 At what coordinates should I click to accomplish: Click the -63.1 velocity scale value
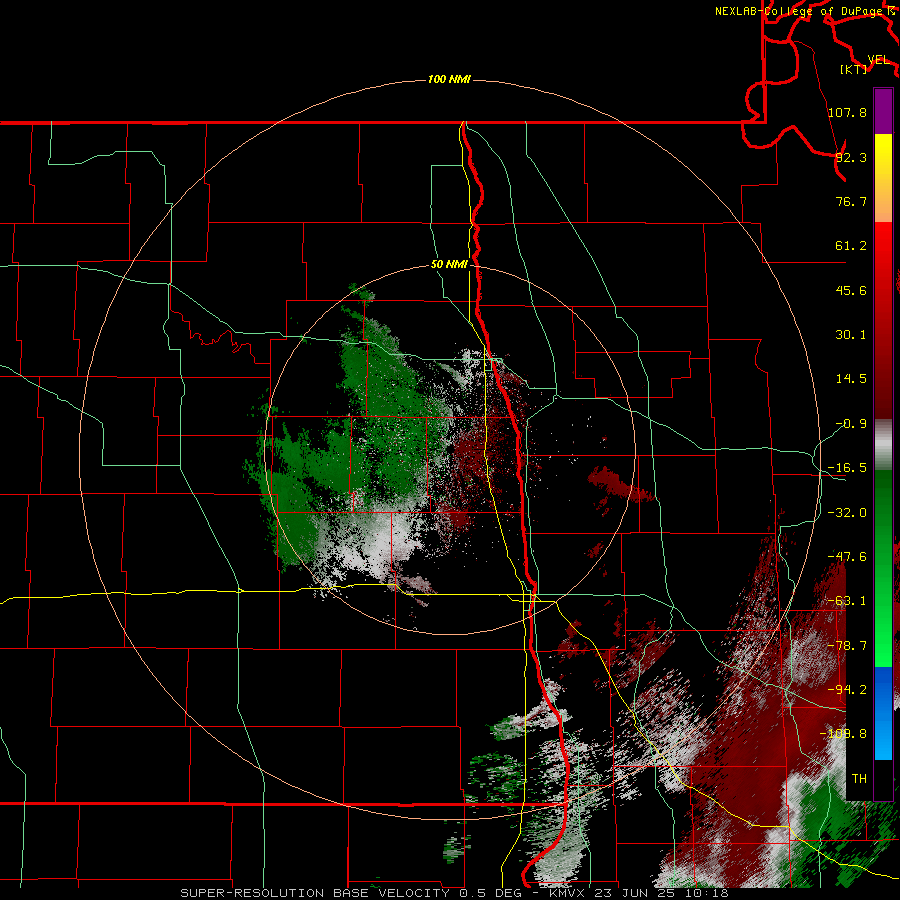coord(847,601)
